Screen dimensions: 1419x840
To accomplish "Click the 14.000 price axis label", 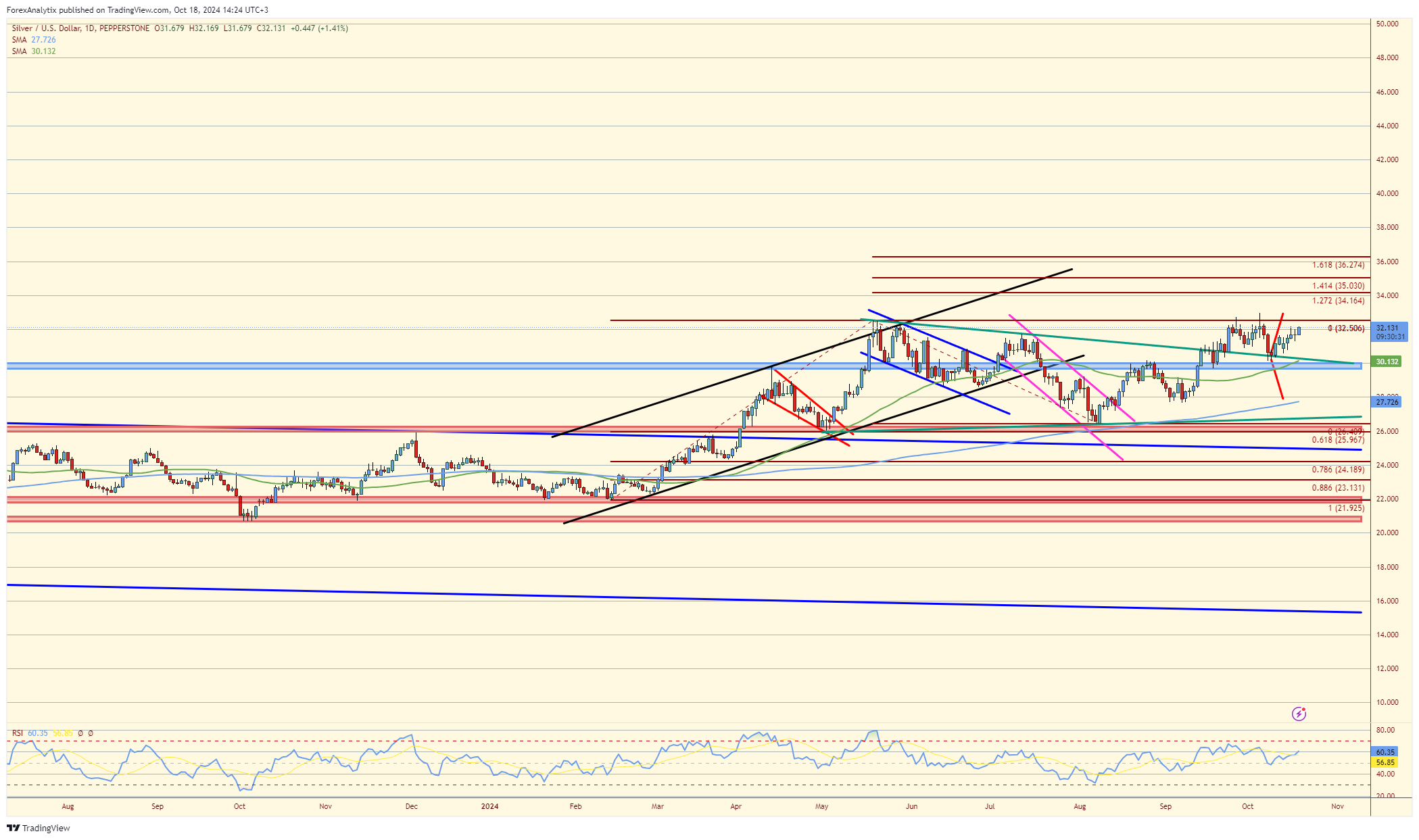I will (x=1387, y=635).
